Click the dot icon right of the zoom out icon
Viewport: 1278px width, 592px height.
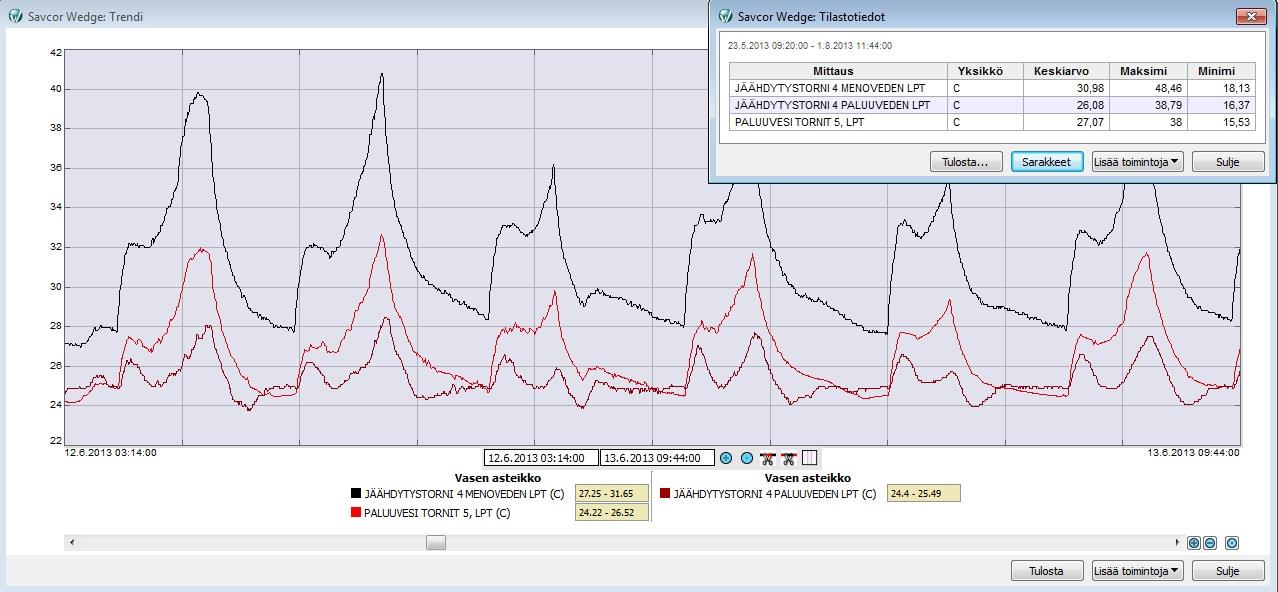pyautogui.click(x=1232, y=543)
